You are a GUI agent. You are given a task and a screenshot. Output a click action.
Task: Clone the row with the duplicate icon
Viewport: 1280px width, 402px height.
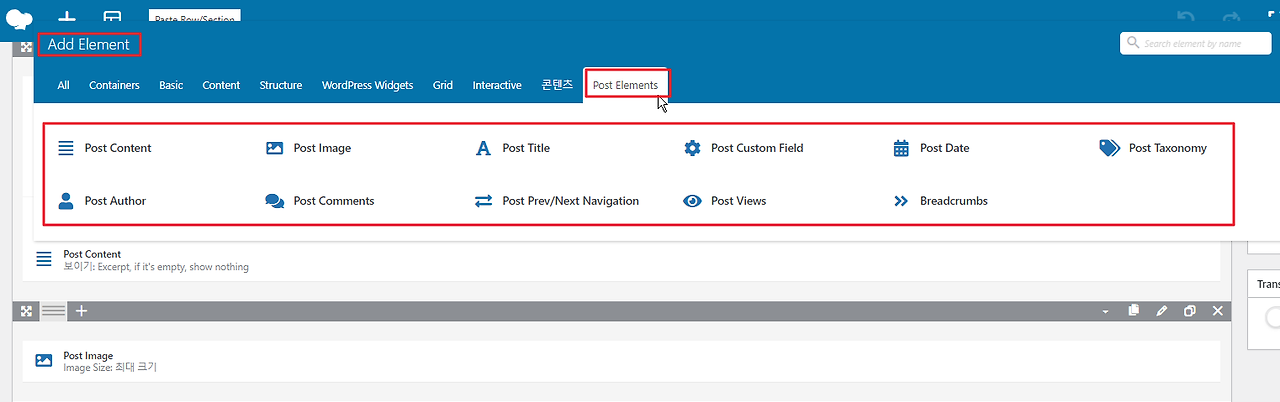coord(1190,311)
